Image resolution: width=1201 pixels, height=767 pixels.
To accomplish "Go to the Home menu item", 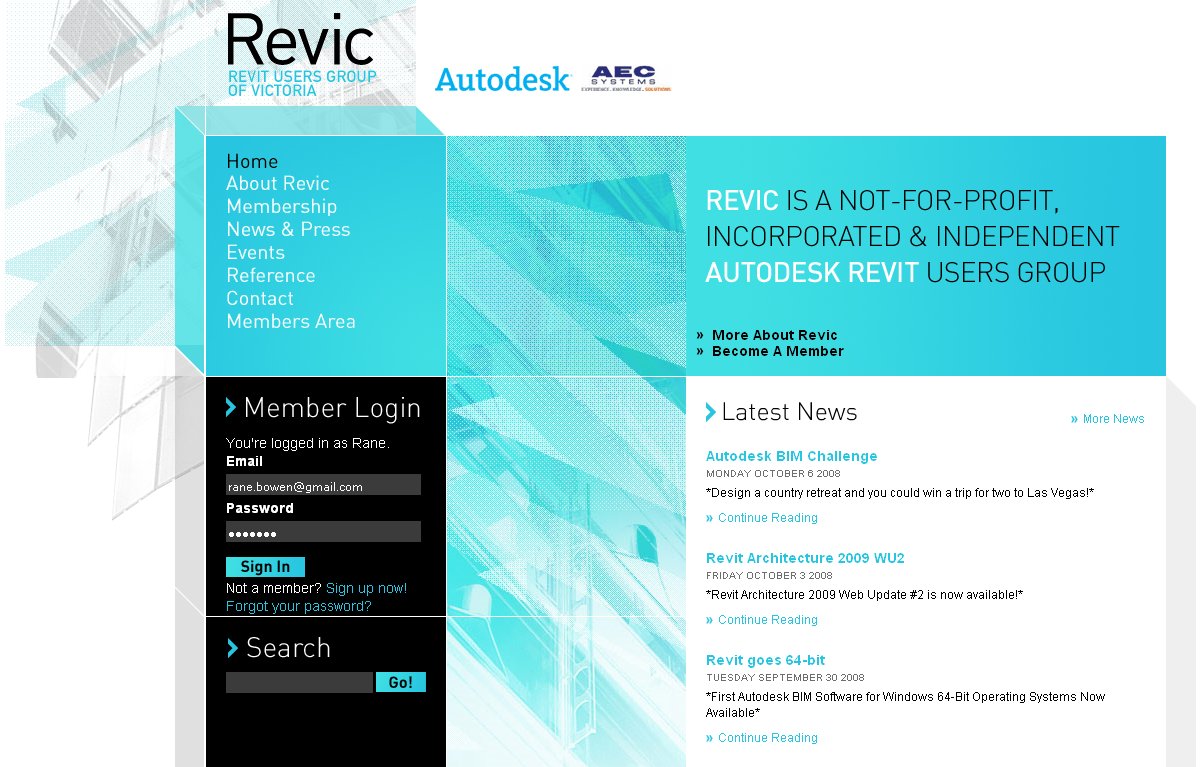I will [252, 161].
